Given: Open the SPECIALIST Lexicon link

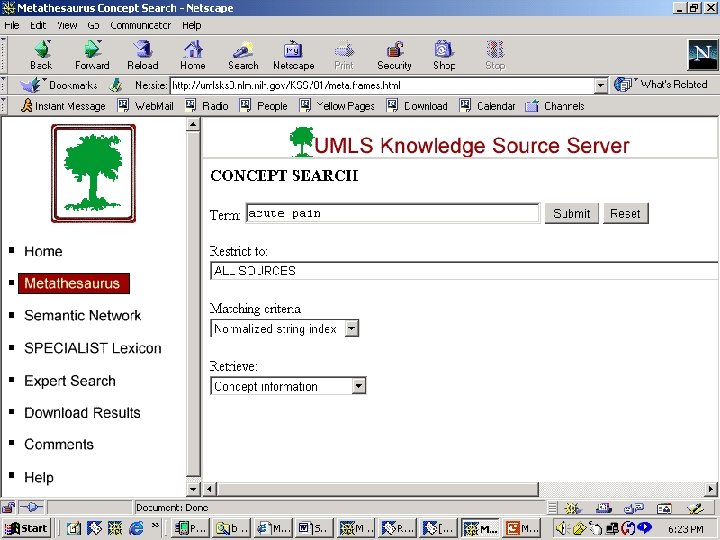Looking at the screenshot, I should pyautogui.click(x=93, y=348).
